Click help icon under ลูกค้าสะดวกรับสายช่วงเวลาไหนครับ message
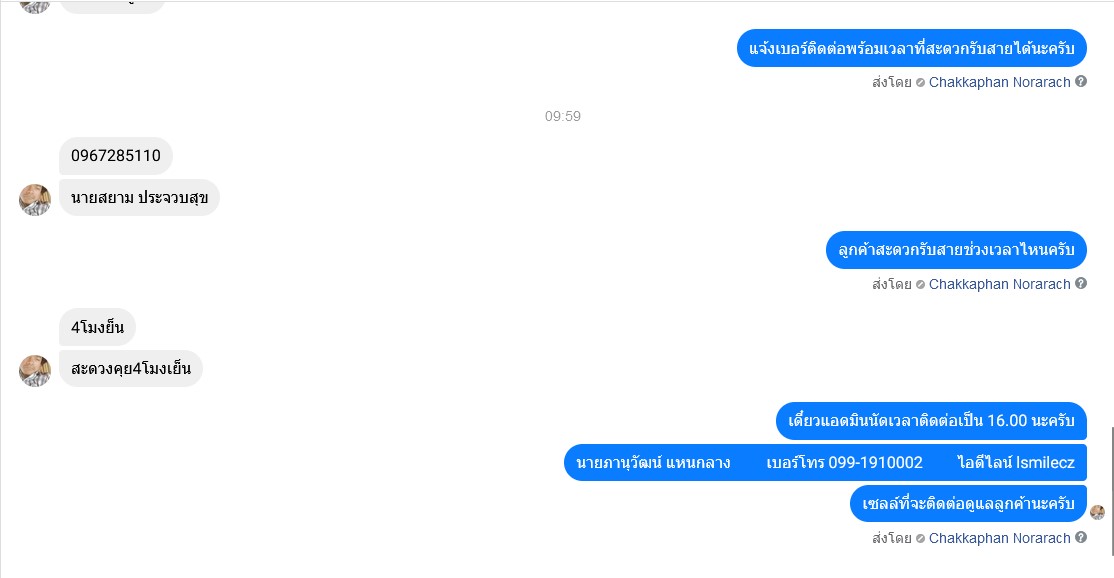This screenshot has height=578, width=1114. click(1081, 283)
